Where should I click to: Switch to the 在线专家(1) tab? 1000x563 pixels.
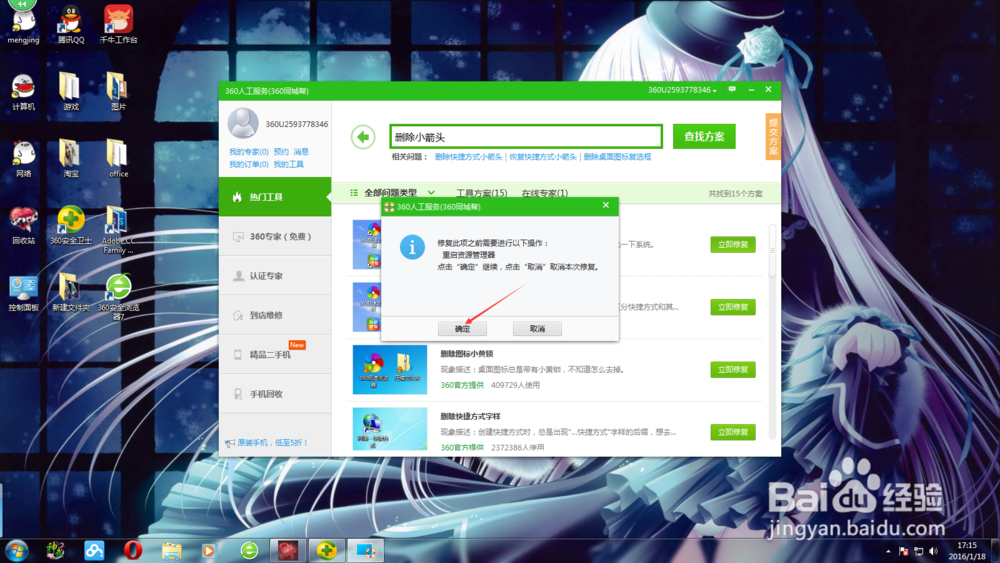tap(545, 193)
